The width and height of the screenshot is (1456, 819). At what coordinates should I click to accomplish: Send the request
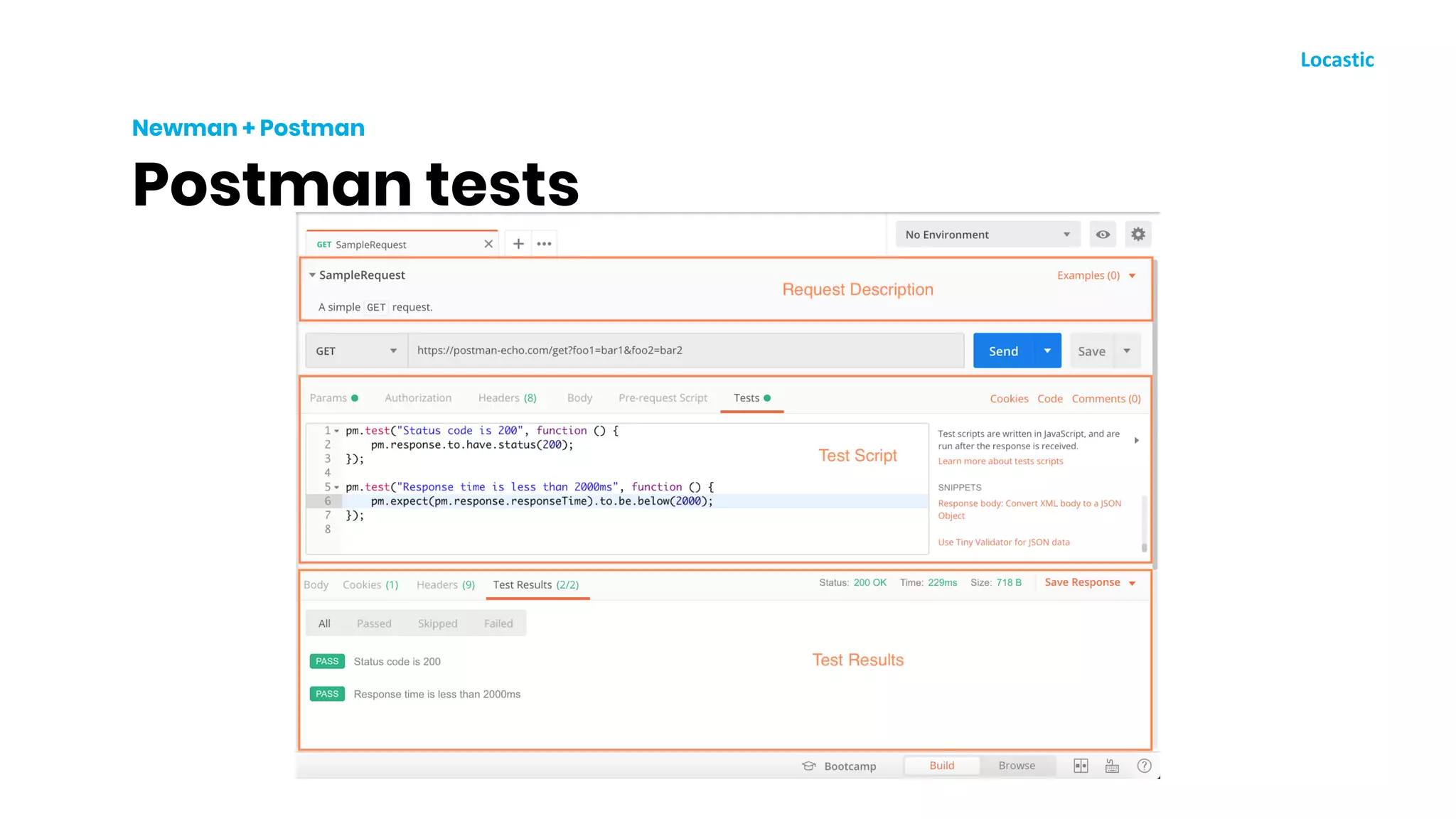(x=1004, y=351)
